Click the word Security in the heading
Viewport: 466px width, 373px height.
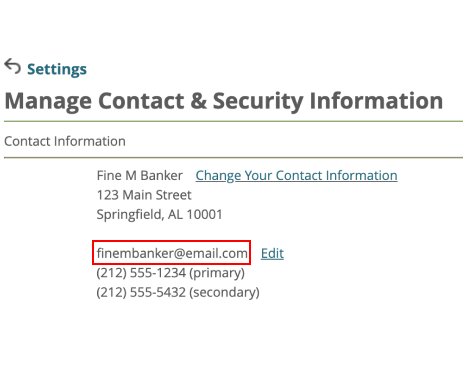coord(258,101)
